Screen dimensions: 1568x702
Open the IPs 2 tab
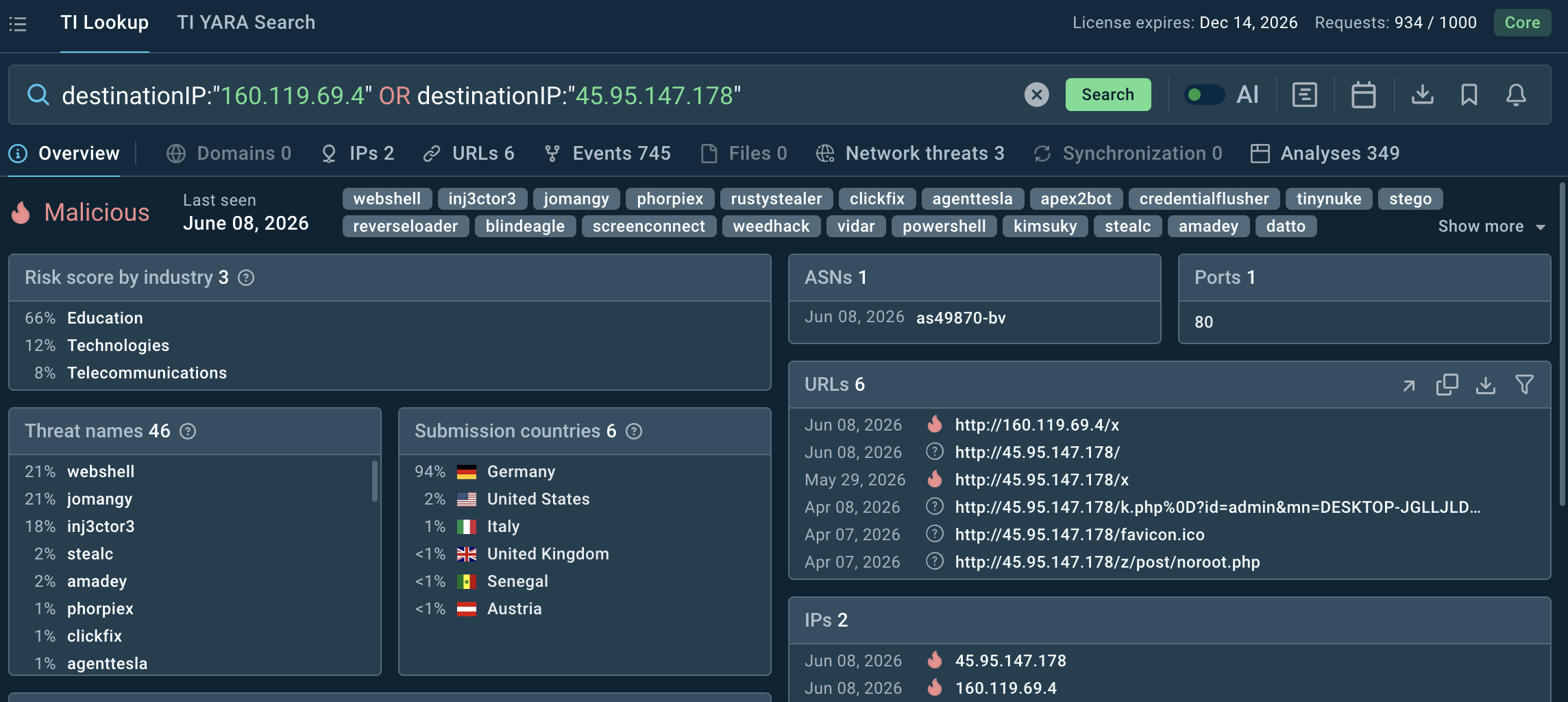[358, 154]
